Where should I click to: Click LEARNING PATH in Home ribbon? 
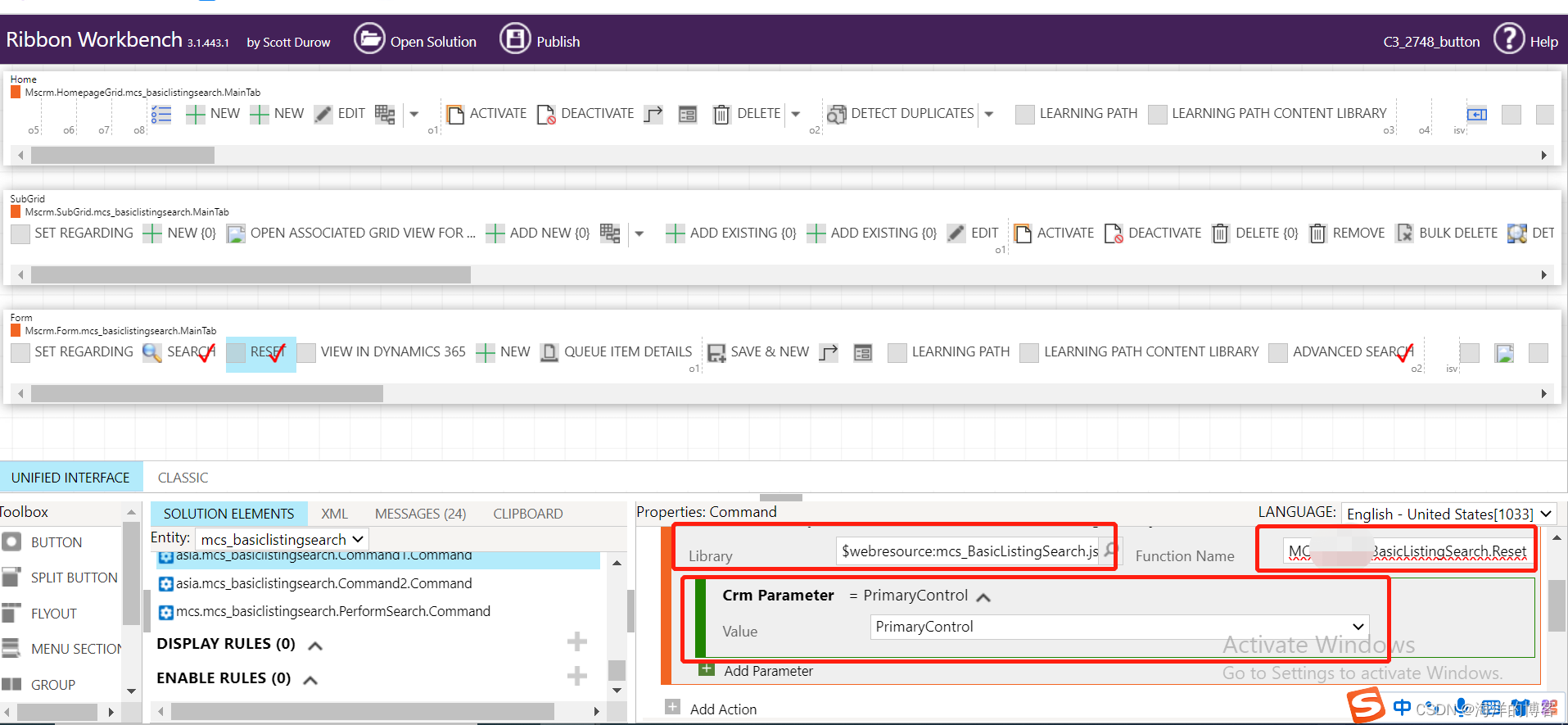pos(1077,114)
